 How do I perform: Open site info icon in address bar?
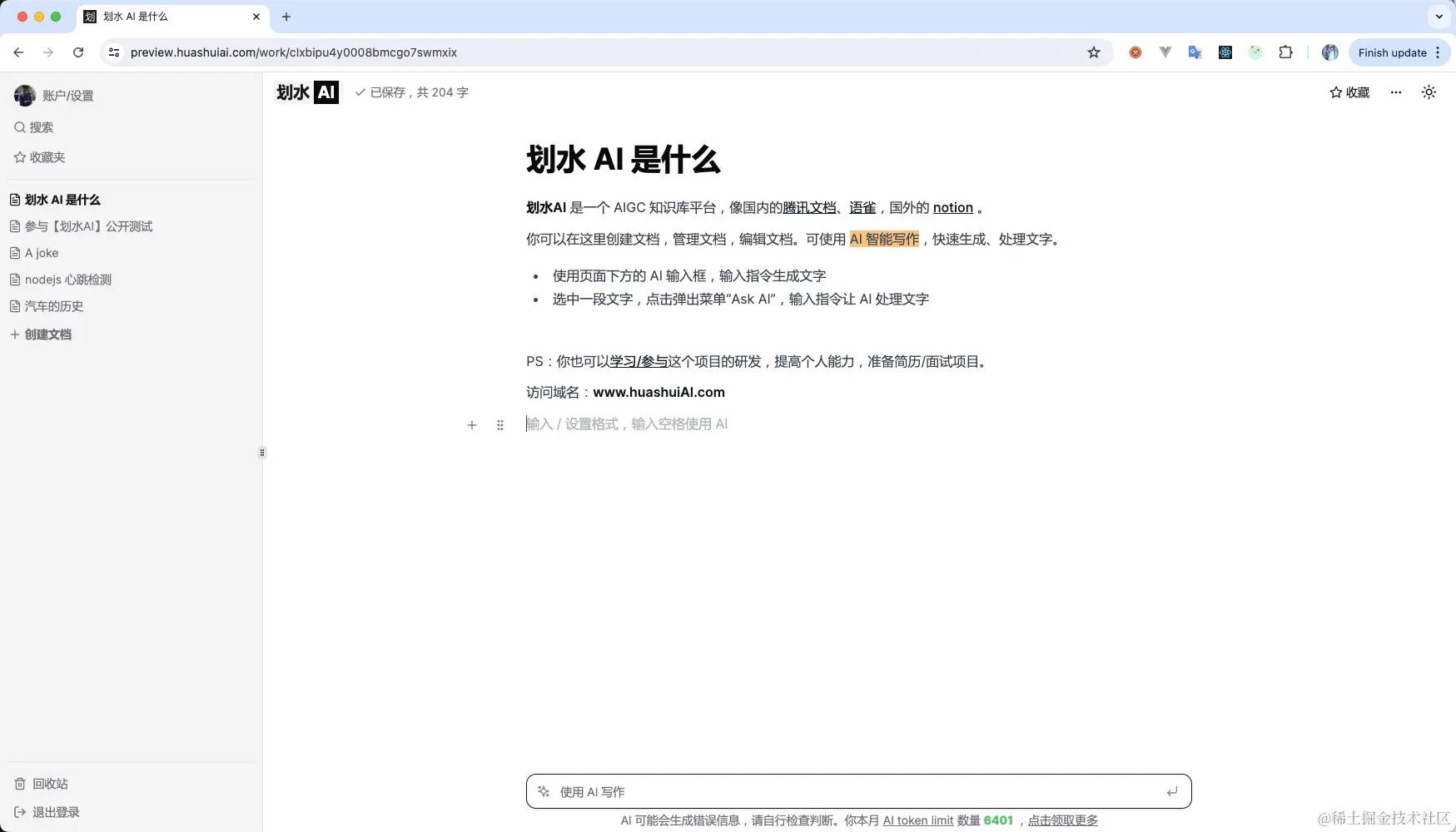tap(115, 52)
